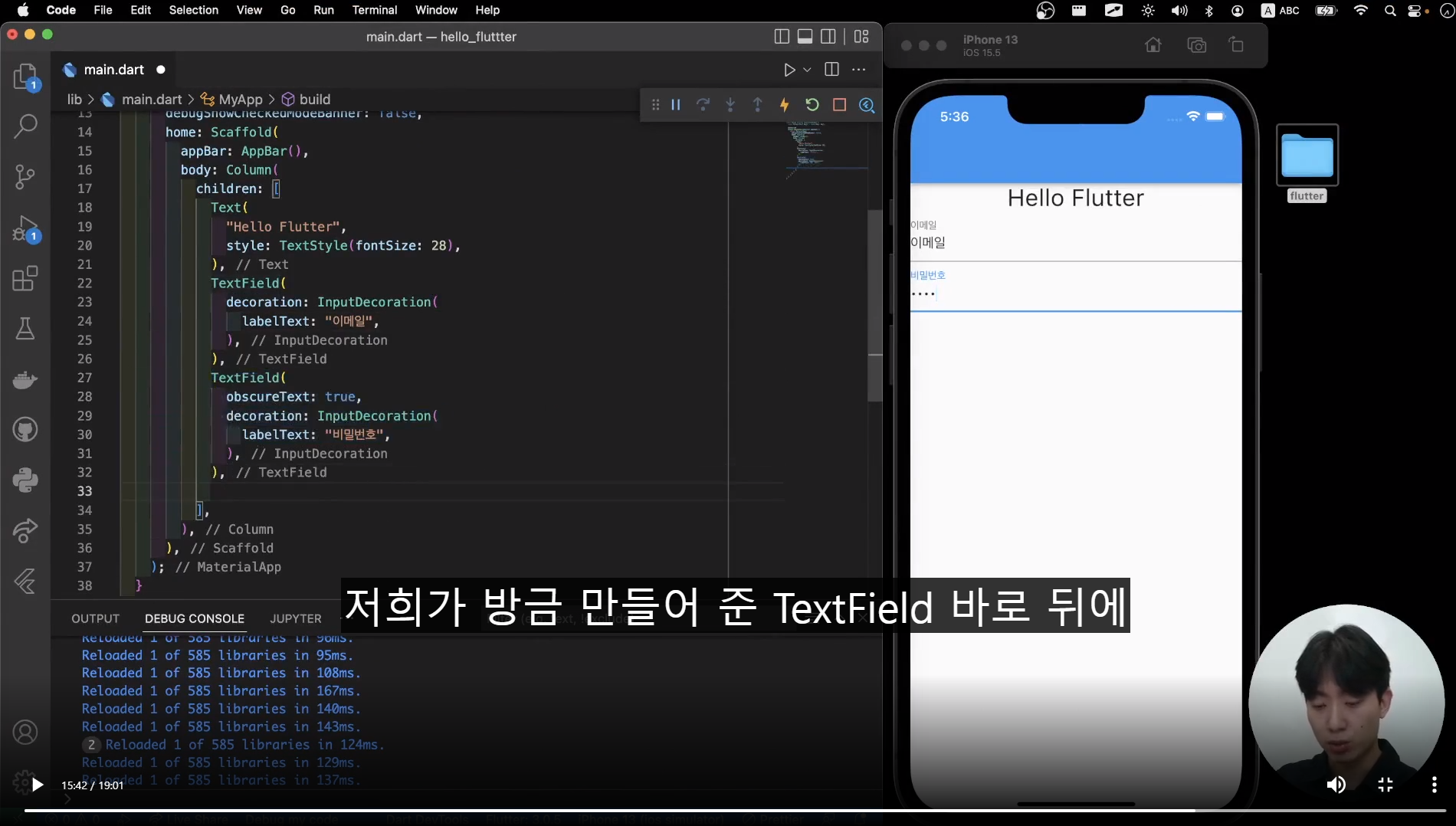1456x826 pixels.
Task: Open macOS Wi-Fi menu
Action: point(1361,10)
